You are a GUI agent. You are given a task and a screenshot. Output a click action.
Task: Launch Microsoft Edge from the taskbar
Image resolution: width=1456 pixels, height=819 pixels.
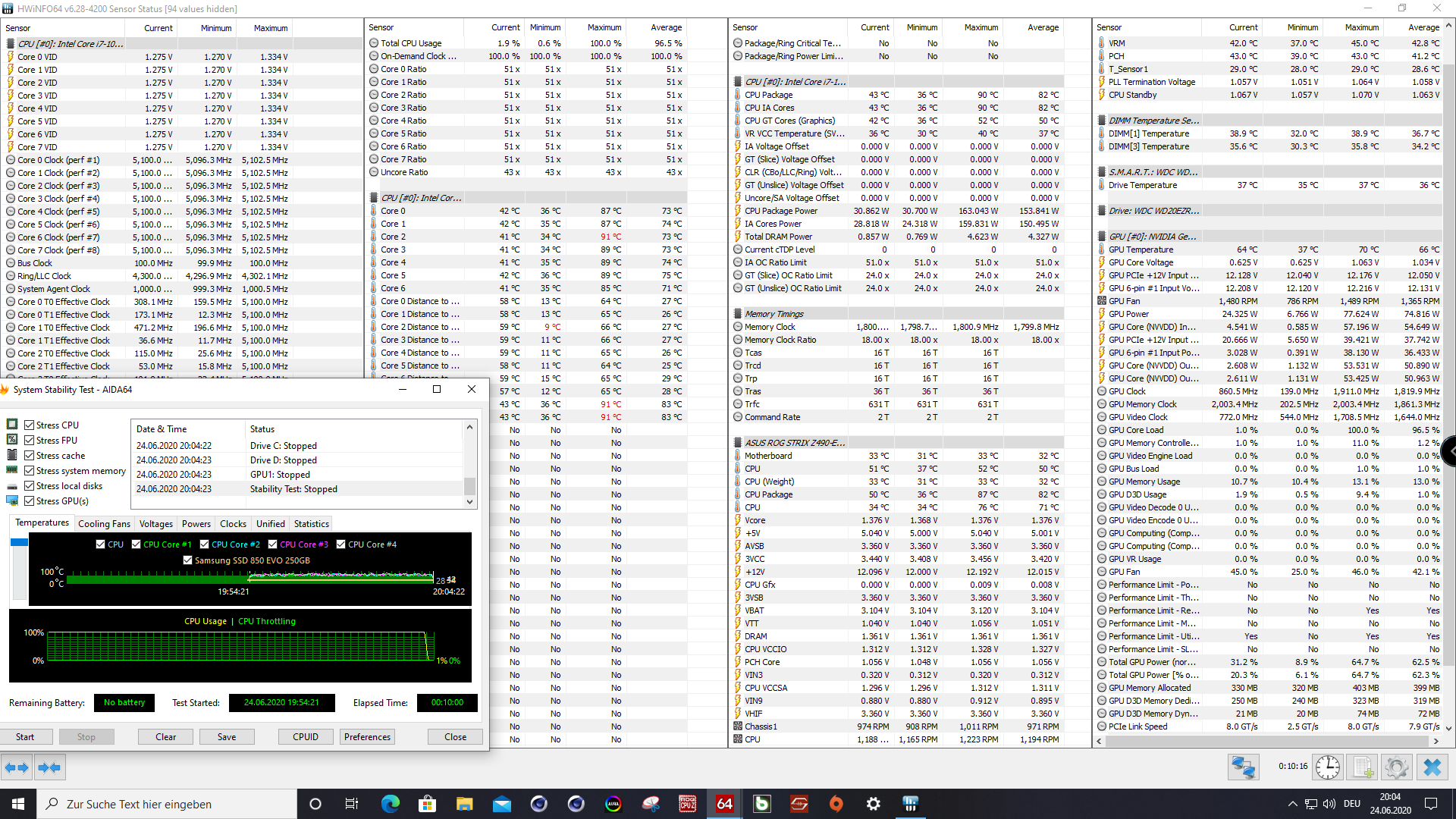[x=390, y=804]
